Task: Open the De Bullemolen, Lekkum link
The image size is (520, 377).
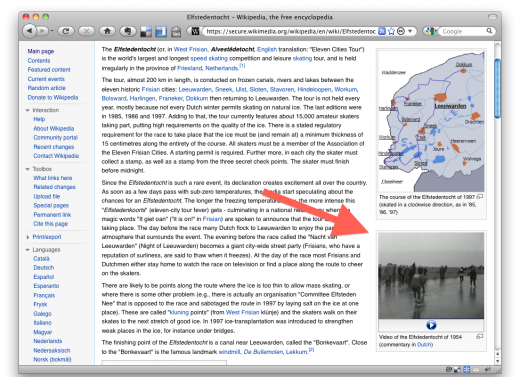Action: point(275,352)
